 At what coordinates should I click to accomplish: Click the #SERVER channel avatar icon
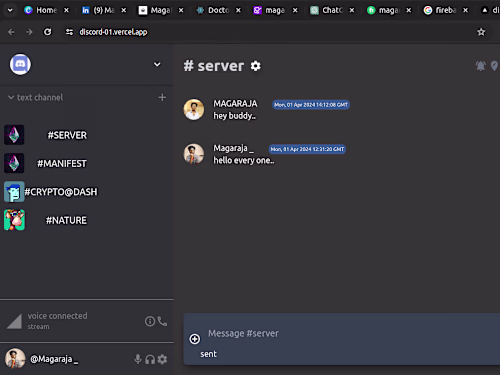(14, 135)
